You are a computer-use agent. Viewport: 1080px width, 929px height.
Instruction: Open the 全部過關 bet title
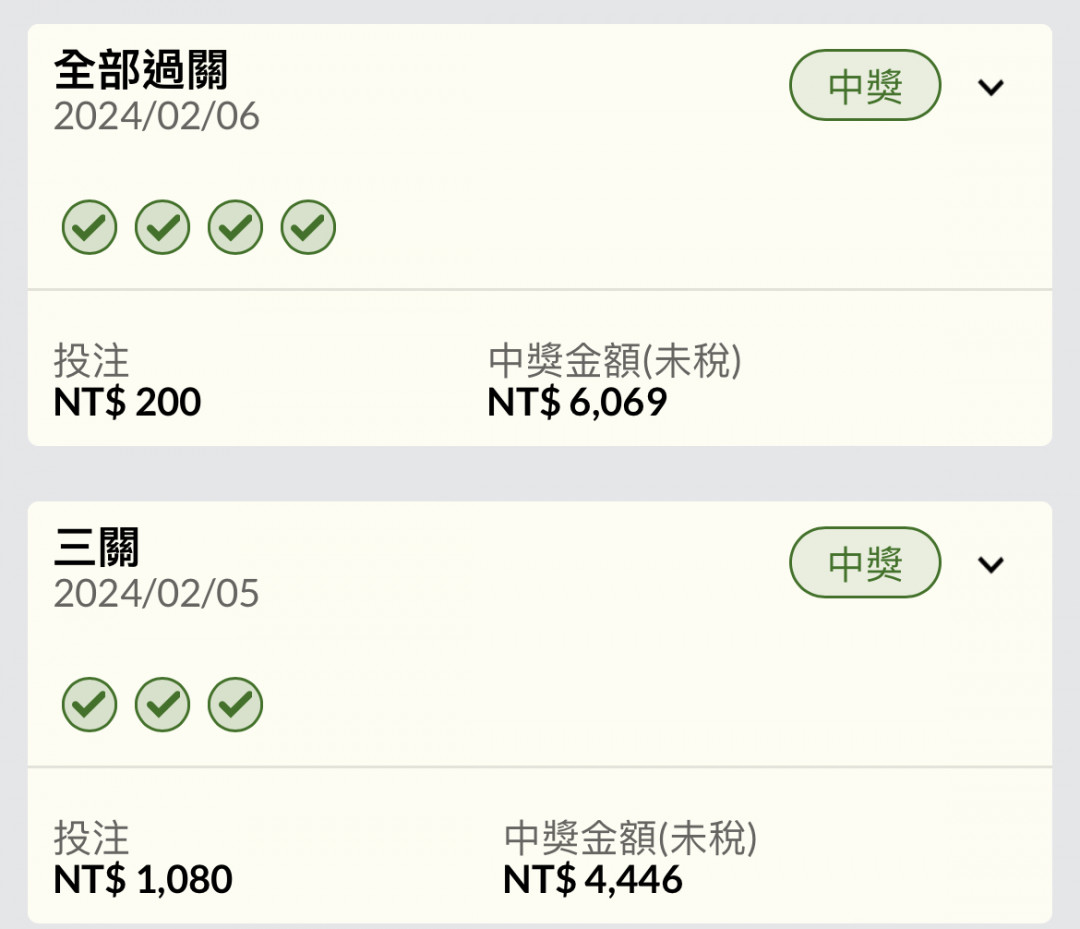pyautogui.click(x=141, y=70)
